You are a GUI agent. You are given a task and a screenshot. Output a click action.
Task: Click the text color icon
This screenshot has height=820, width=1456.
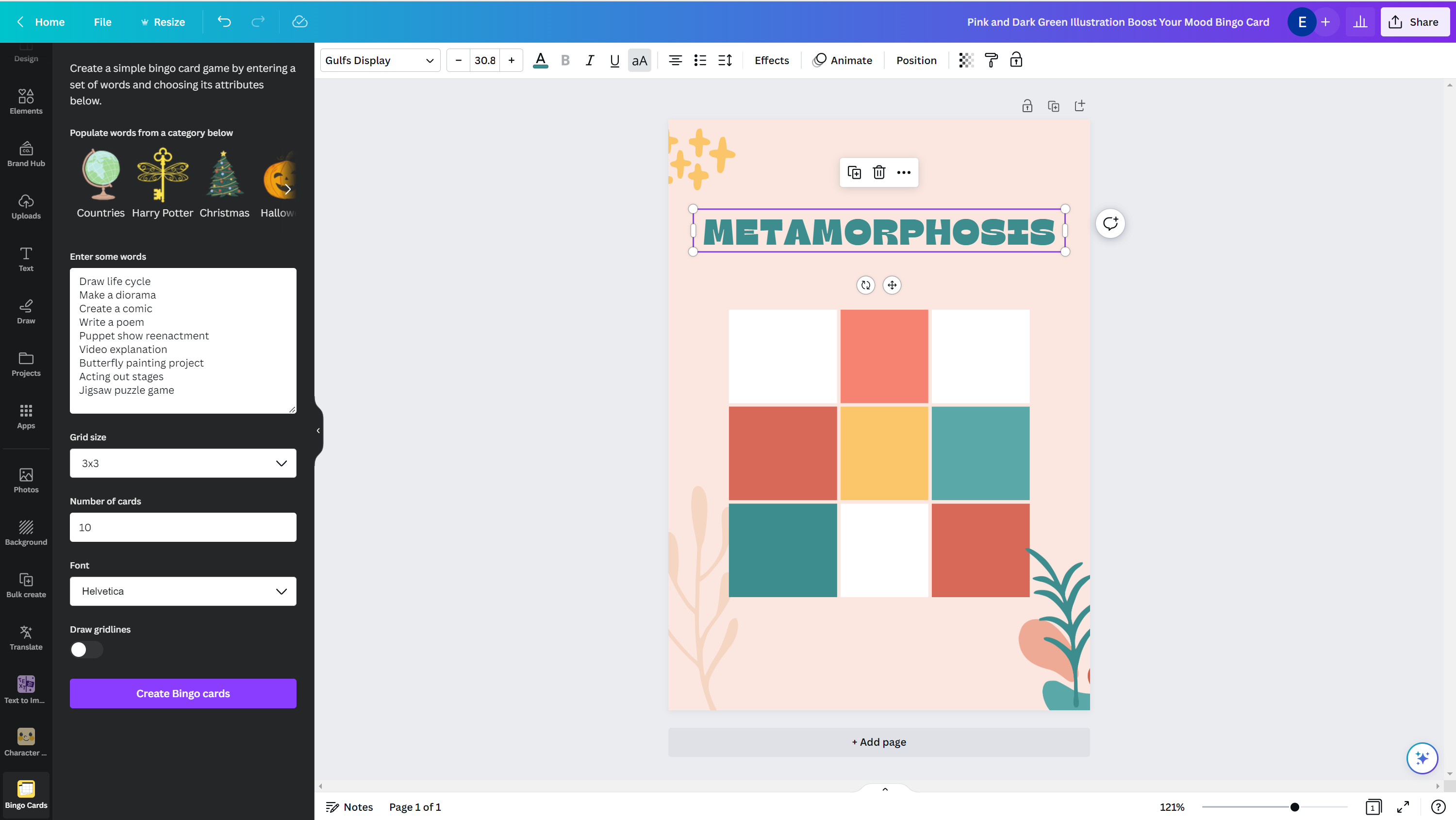540,60
